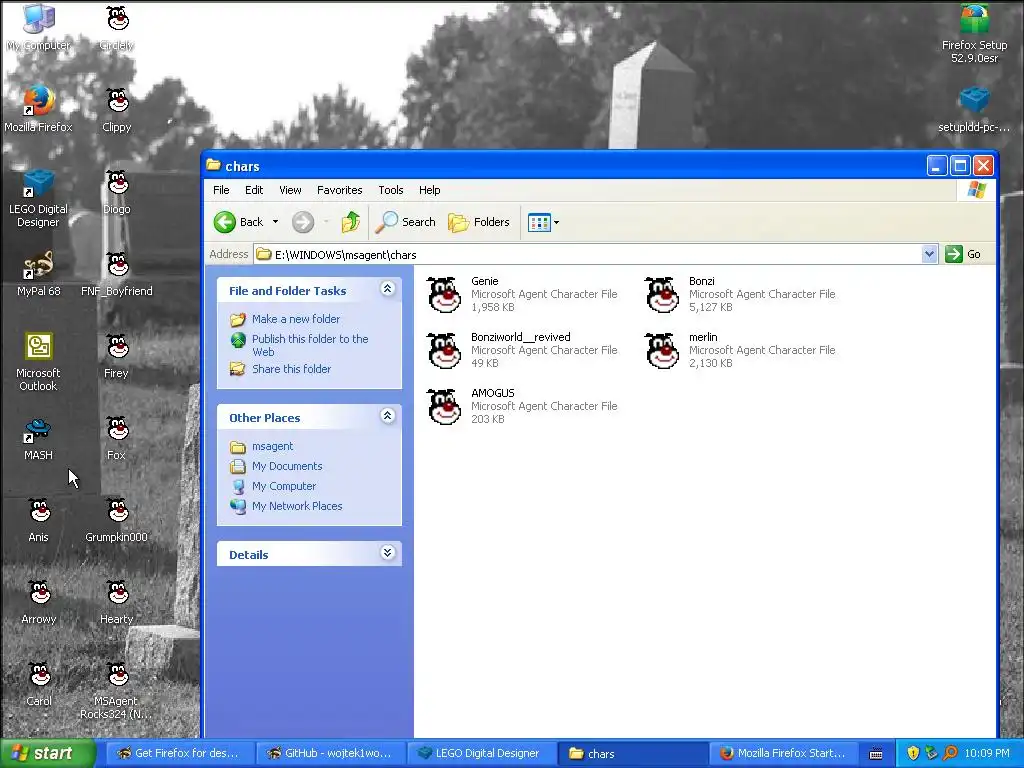Viewport: 1024px width, 768px height.
Task: Collapse the File and Folder Tasks panel
Action: pyautogui.click(x=387, y=289)
